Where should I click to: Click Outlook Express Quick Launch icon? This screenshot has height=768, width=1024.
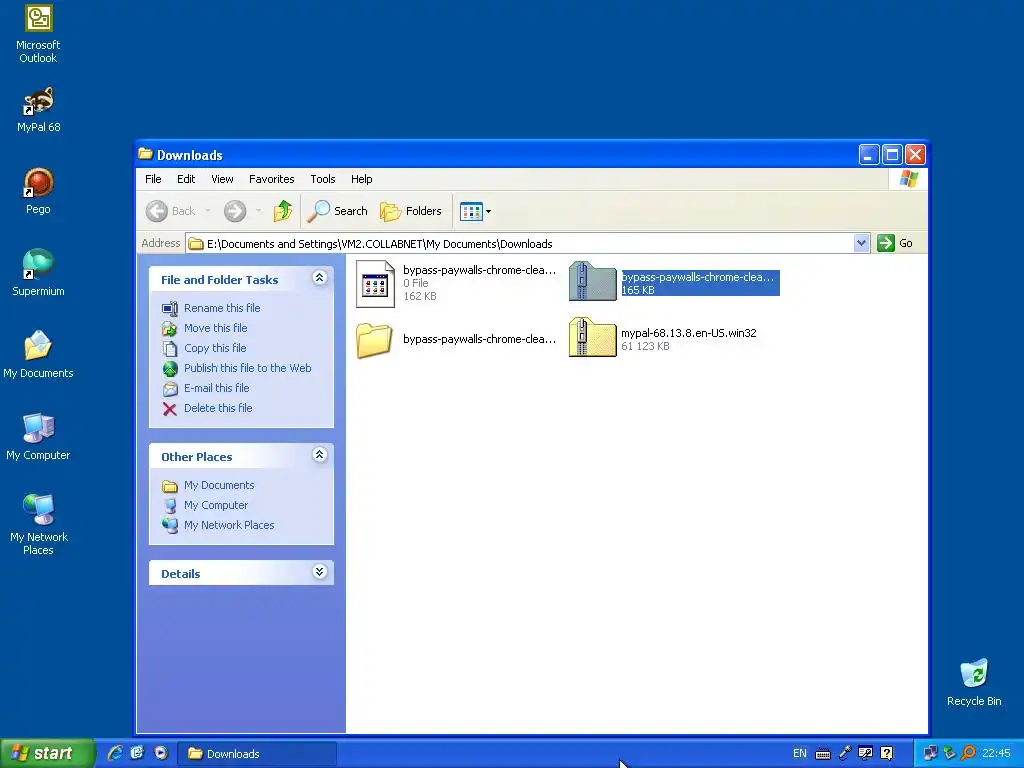coord(137,753)
